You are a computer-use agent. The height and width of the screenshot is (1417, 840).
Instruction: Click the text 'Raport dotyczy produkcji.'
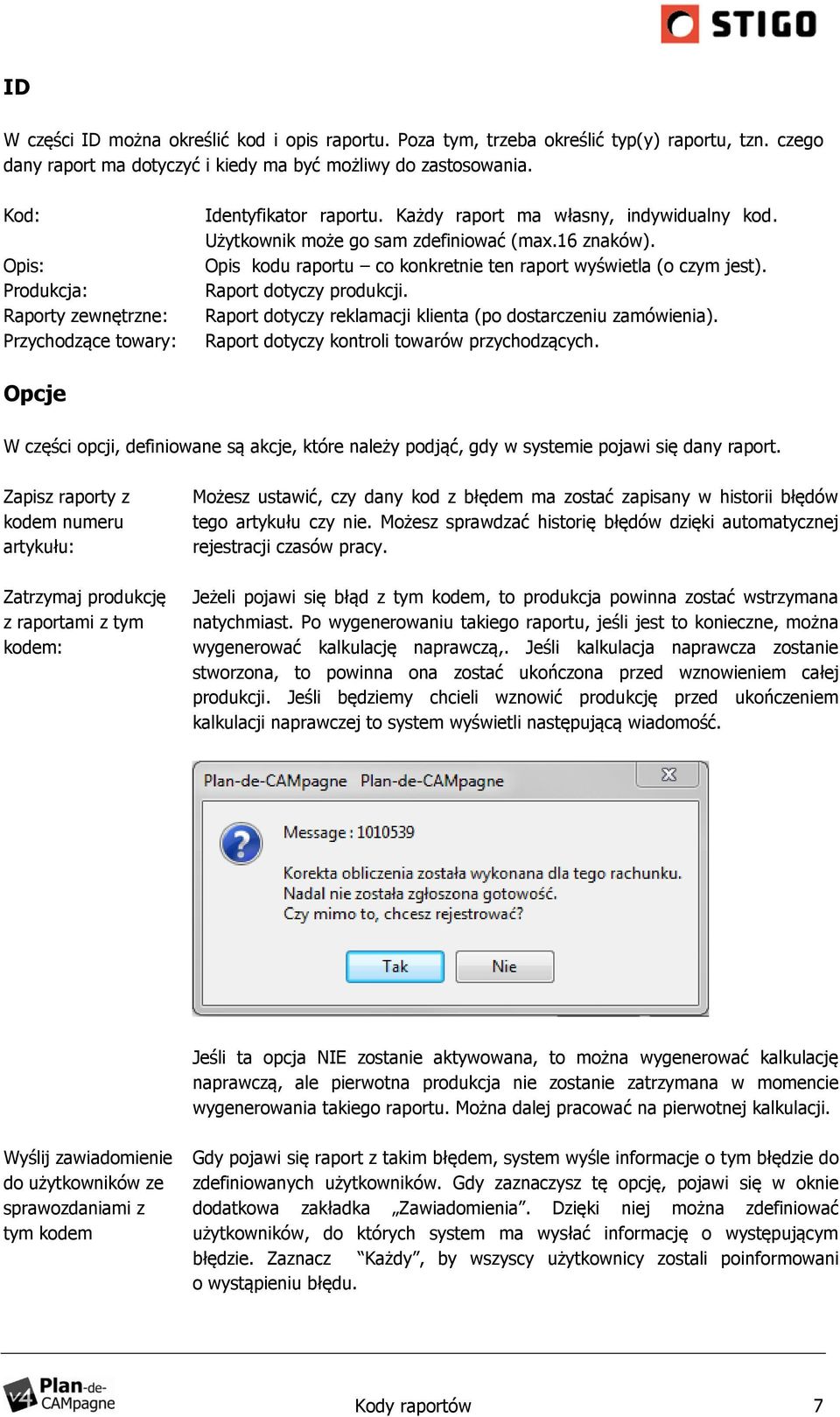(x=306, y=291)
